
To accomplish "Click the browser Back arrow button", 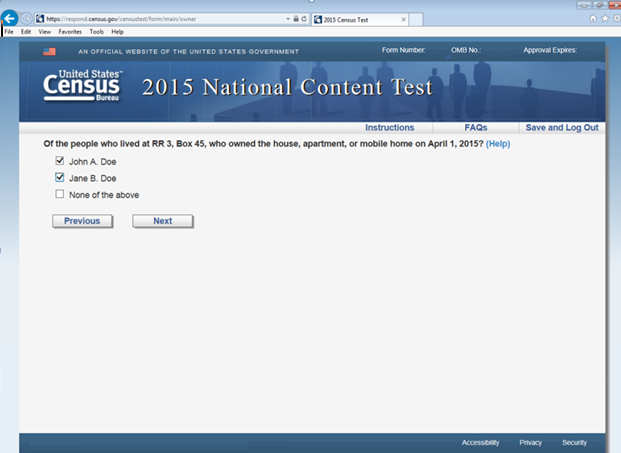I will [x=10, y=18].
